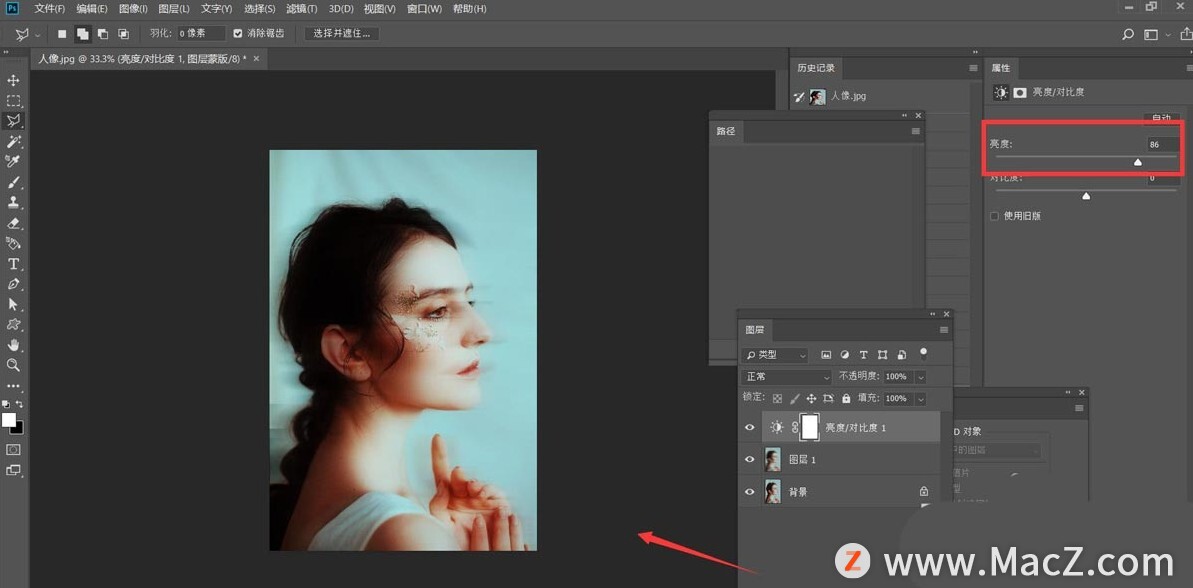1193x588 pixels.
Task: Pick the Eyedropper tool
Action: coord(14,162)
